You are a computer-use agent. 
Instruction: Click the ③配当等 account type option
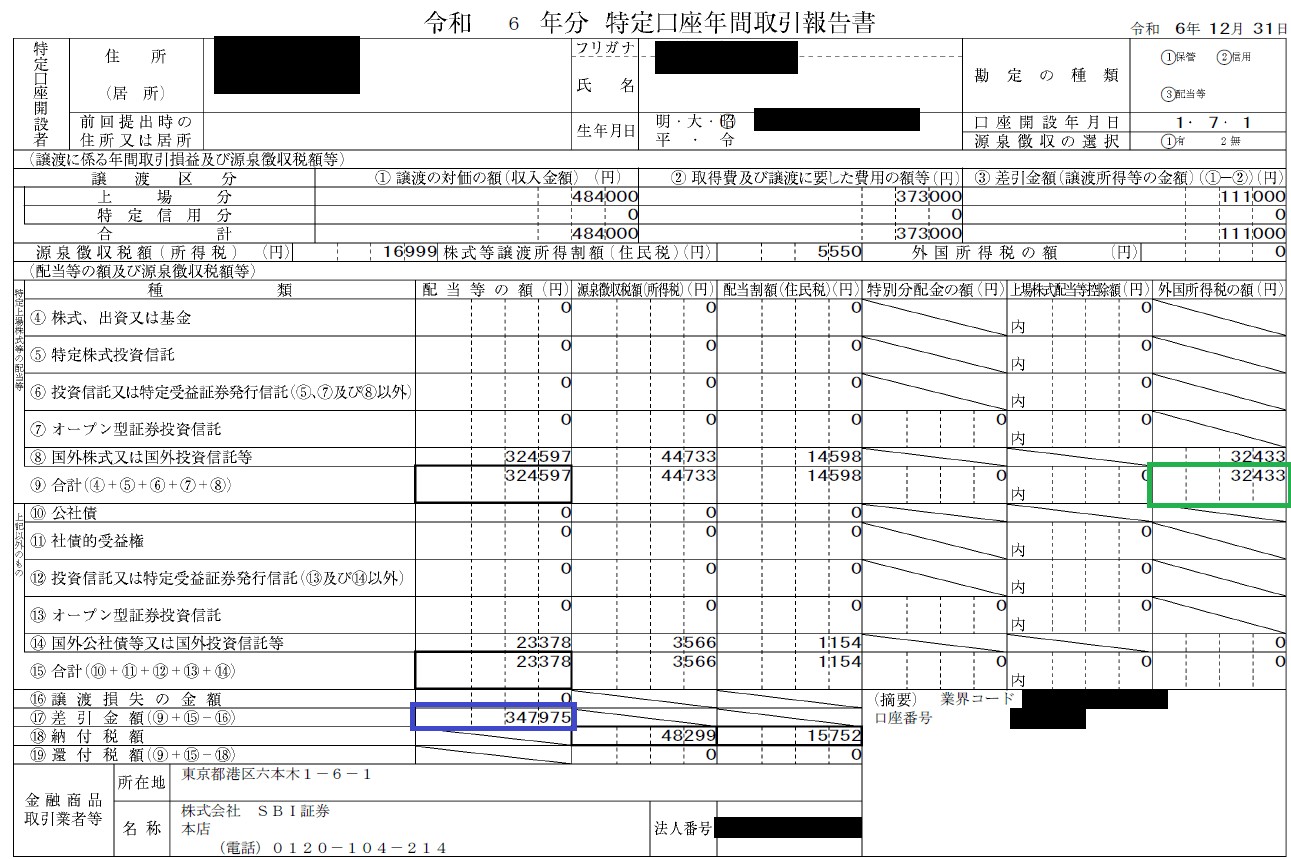tap(1184, 95)
